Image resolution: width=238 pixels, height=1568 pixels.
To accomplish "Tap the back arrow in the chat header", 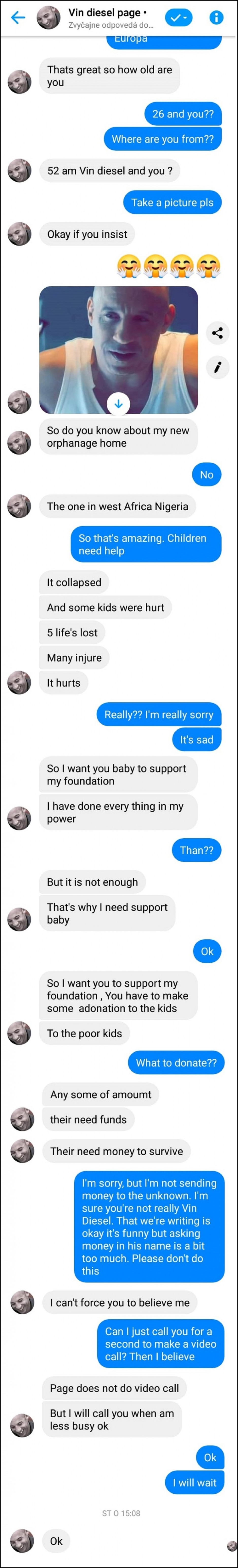I will click(x=18, y=18).
